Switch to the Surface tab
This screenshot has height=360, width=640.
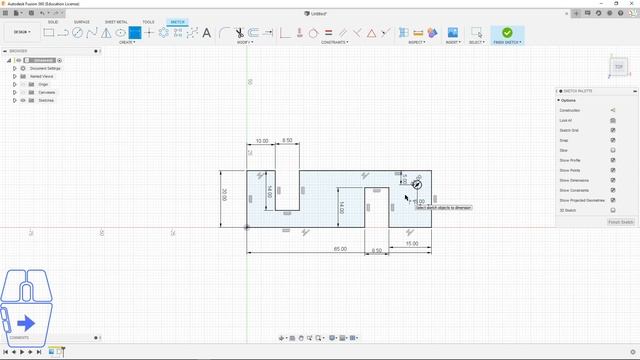pyautogui.click(x=82, y=22)
